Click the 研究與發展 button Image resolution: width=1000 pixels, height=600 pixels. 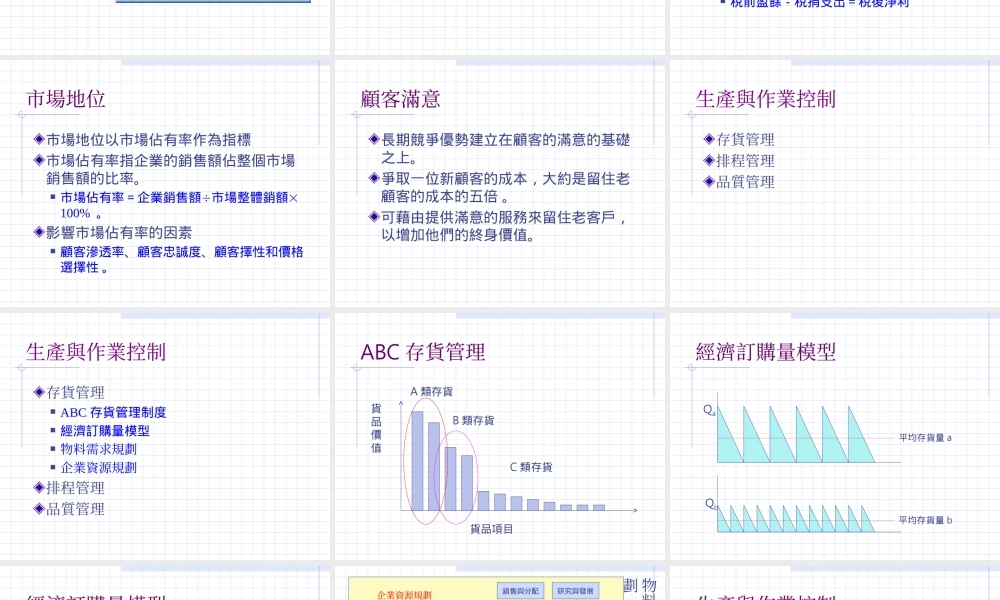(x=577, y=591)
